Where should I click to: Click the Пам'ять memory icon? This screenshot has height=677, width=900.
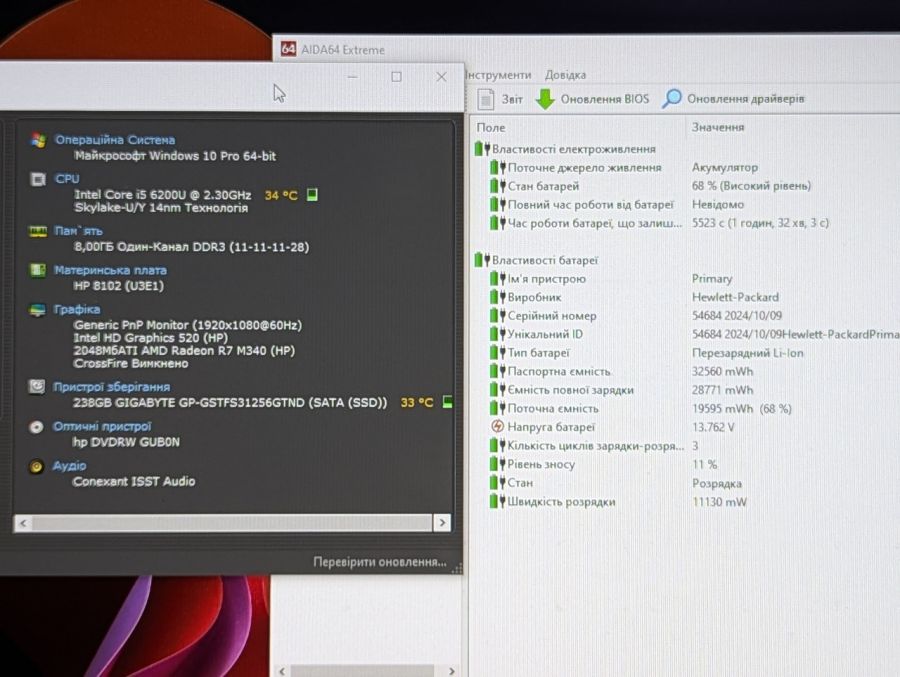pyautogui.click(x=38, y=231)
